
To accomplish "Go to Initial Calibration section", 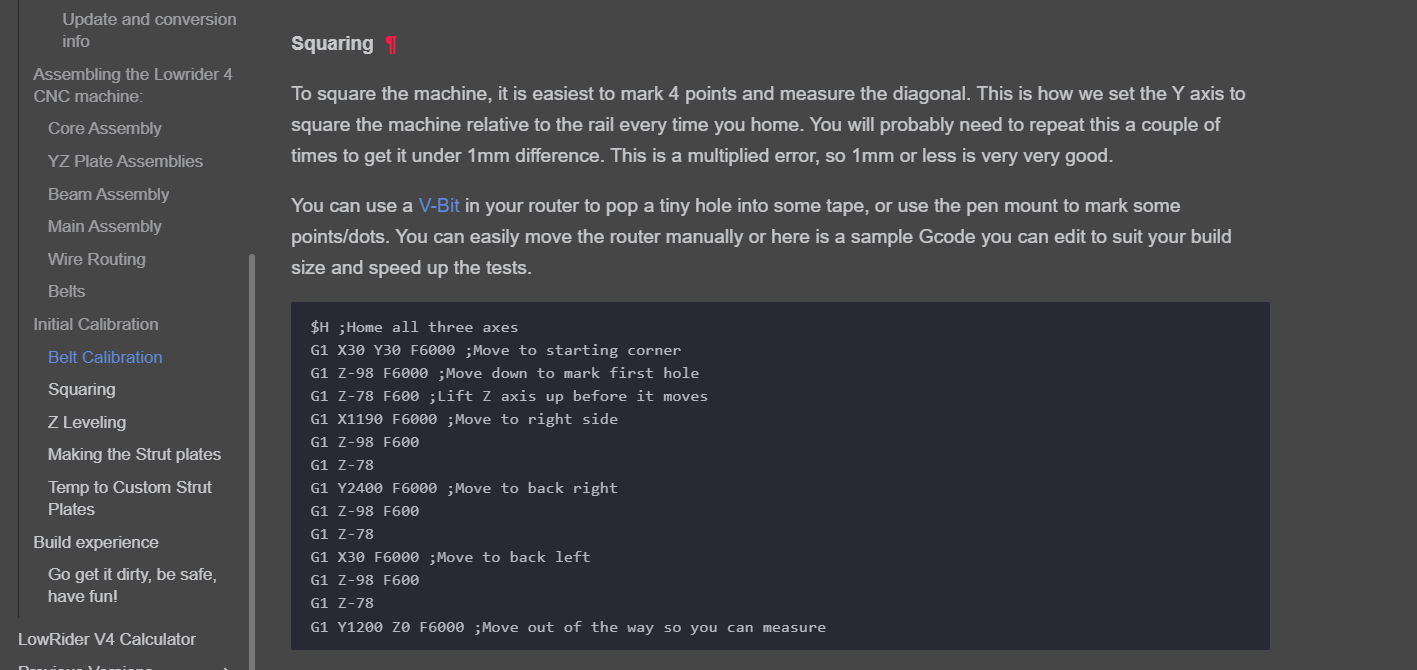I will pos(96,324).
